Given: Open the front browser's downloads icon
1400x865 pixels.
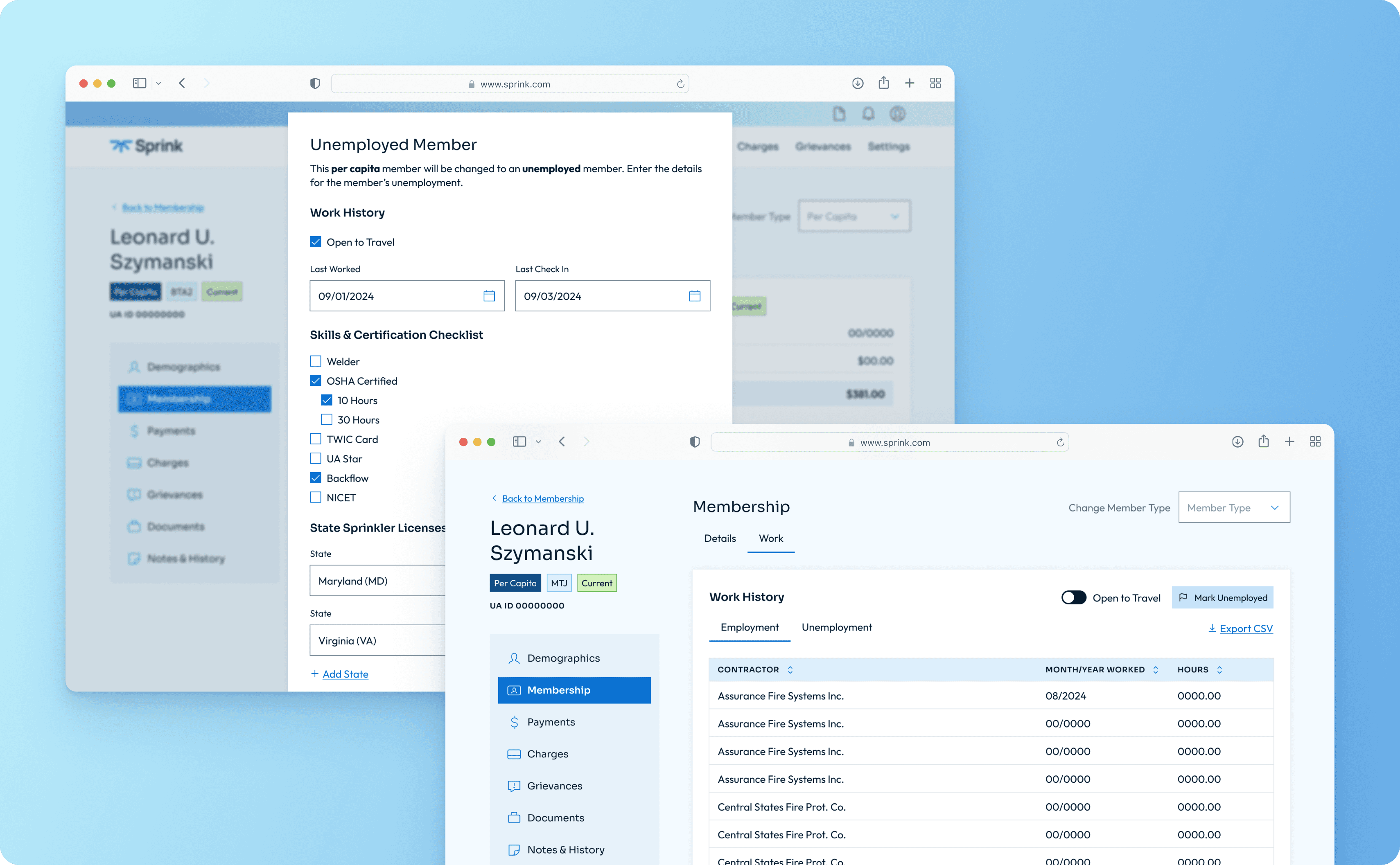Looking at the screenshot, I should (x=1237, y=442).
